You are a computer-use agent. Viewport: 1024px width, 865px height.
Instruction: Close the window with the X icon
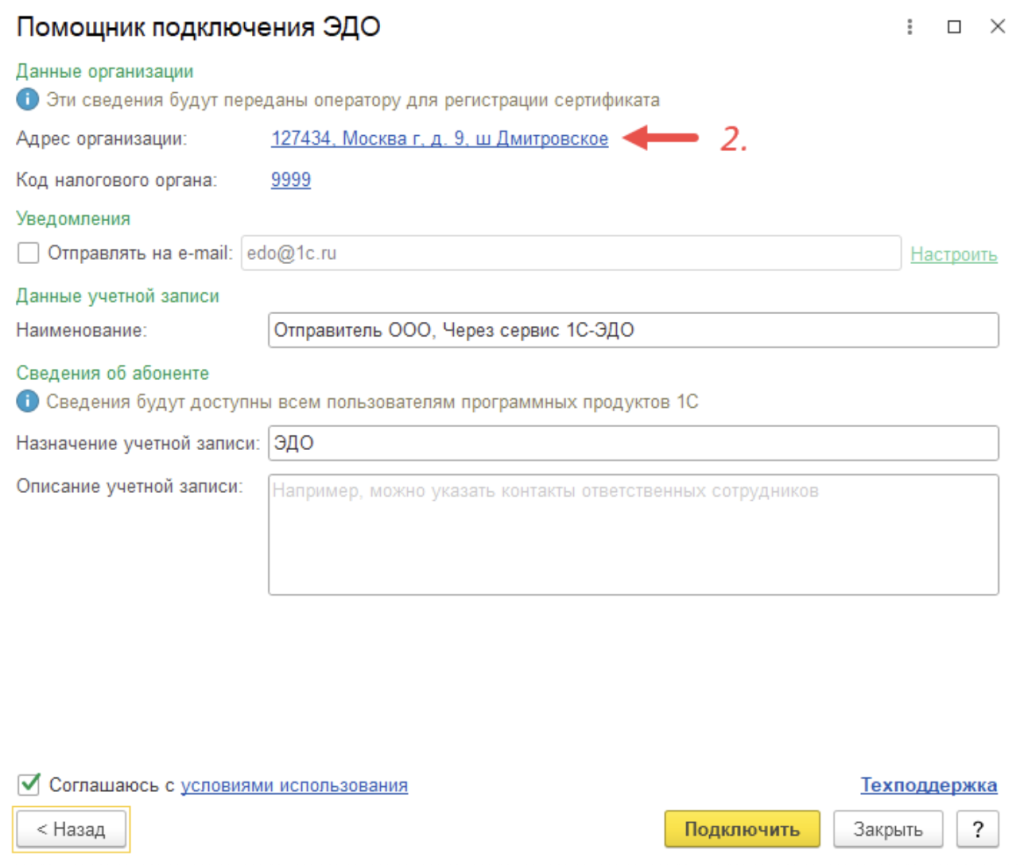(997, 27)
